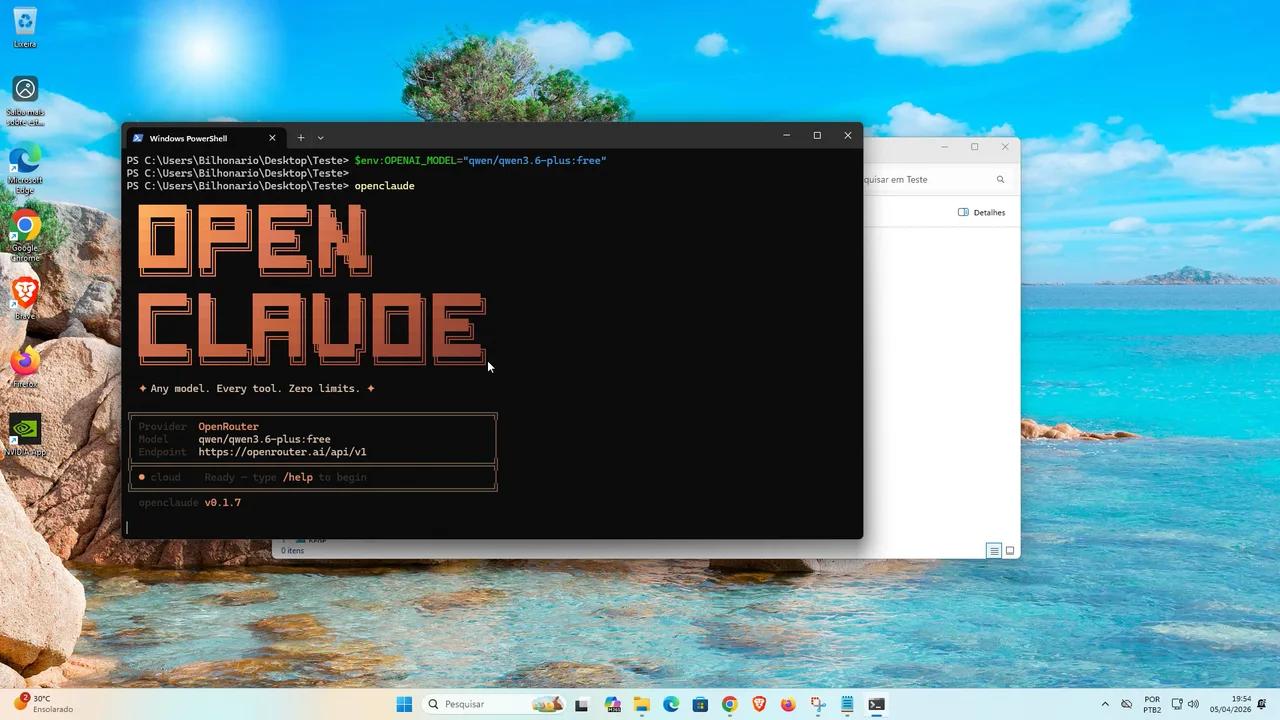Minimize the PowerShell terminal window
1280x720 pixels.
point(786,135)
